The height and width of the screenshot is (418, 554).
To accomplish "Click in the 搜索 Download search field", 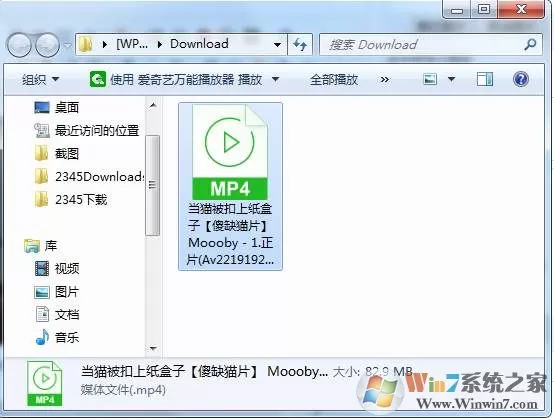I will 420,45.
